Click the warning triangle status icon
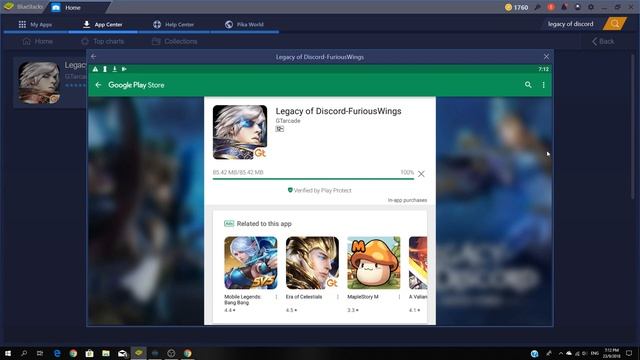 click(95, 69)
